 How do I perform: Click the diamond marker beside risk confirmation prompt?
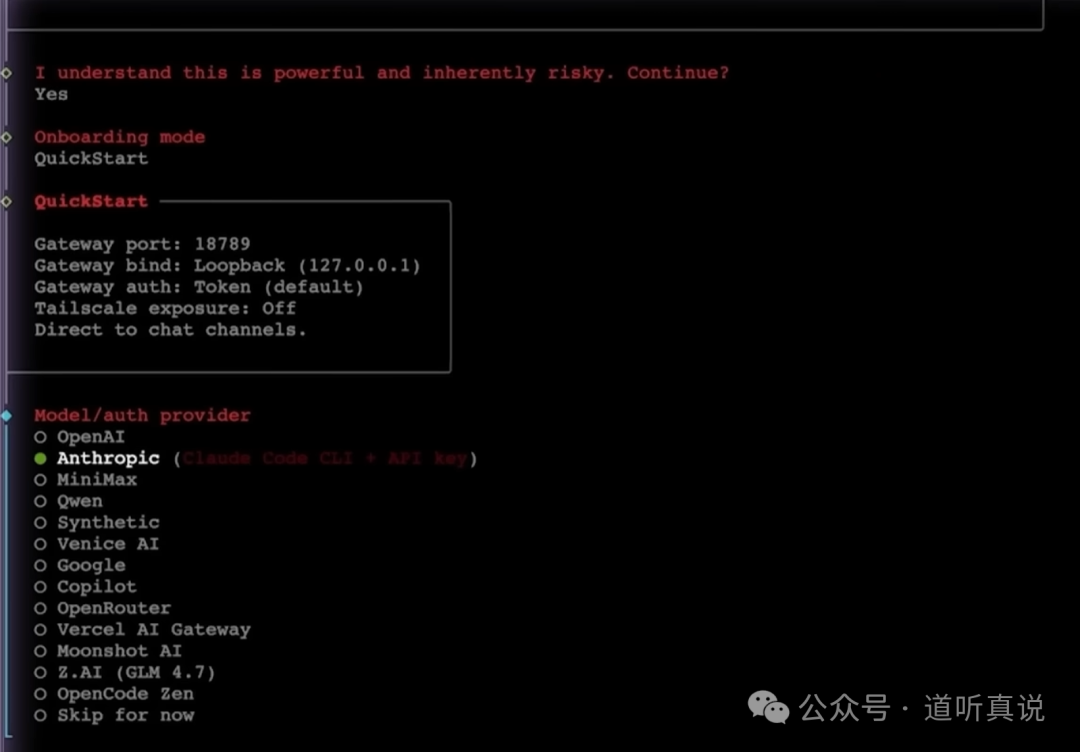pos(7,72)
